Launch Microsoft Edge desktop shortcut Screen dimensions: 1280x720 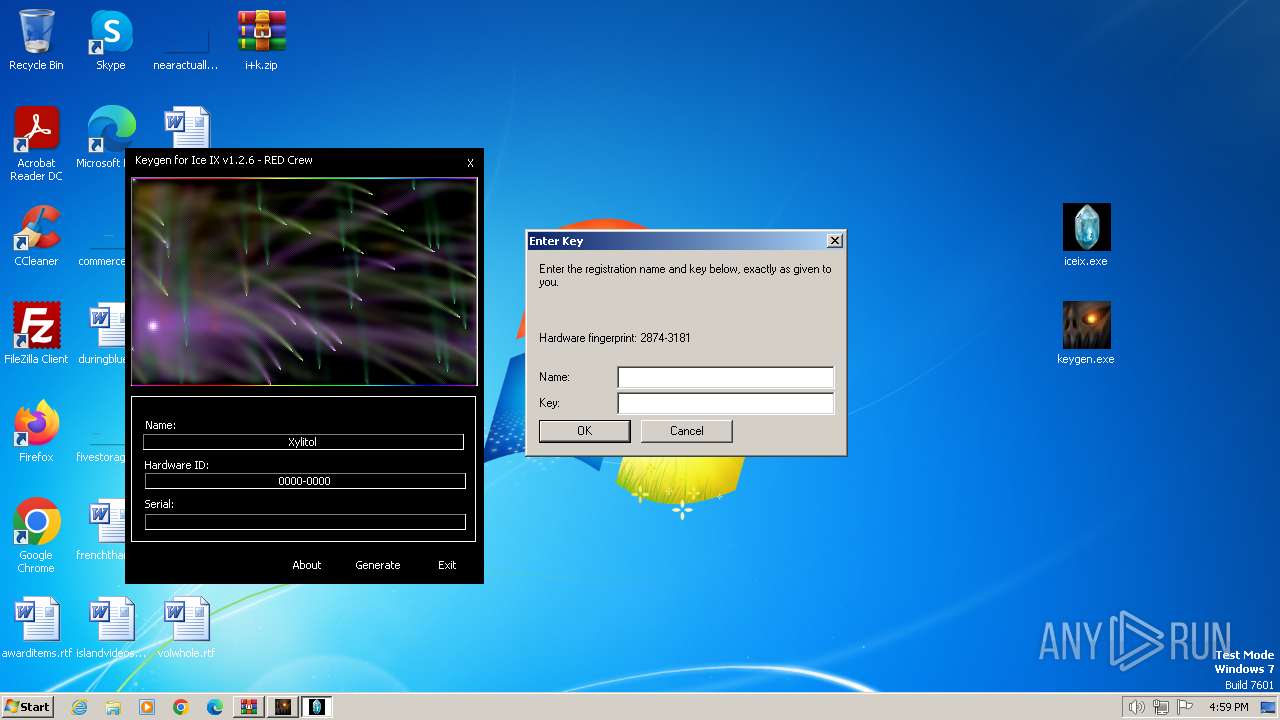[105, 138]
